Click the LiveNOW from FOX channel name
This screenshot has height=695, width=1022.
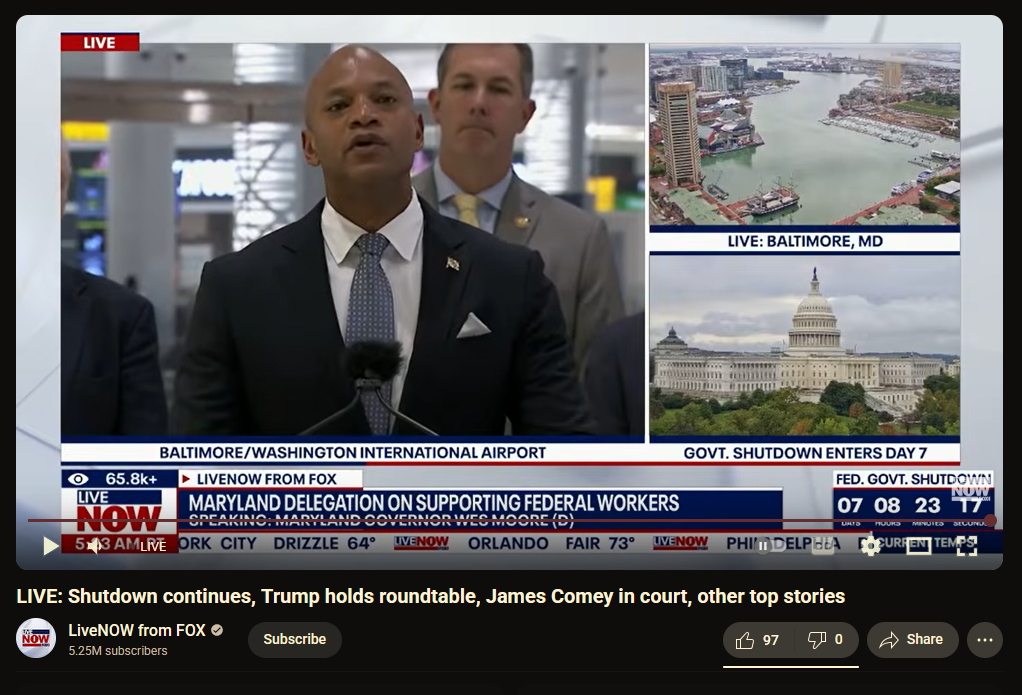pyautogui.click(x=136, y=630)
